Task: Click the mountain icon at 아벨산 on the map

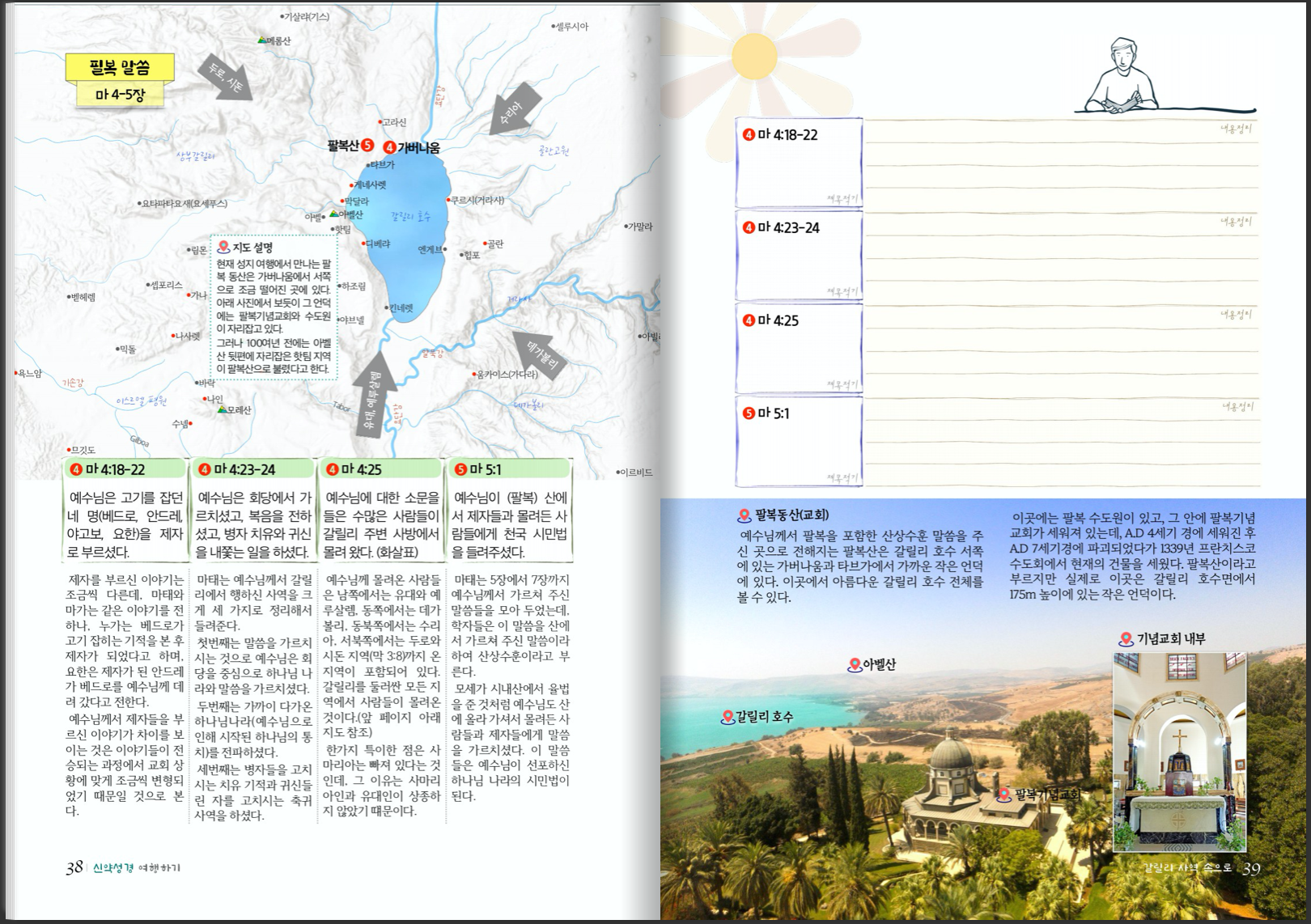Action: coord(333,214)
